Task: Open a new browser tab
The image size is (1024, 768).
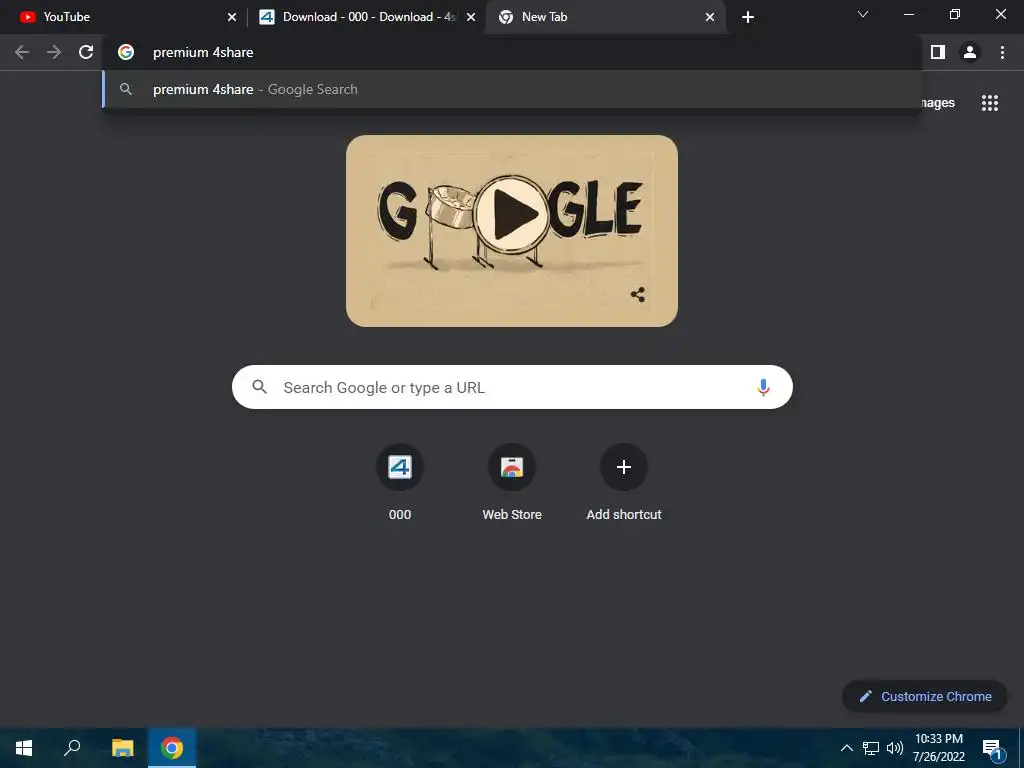Action: 748,17
